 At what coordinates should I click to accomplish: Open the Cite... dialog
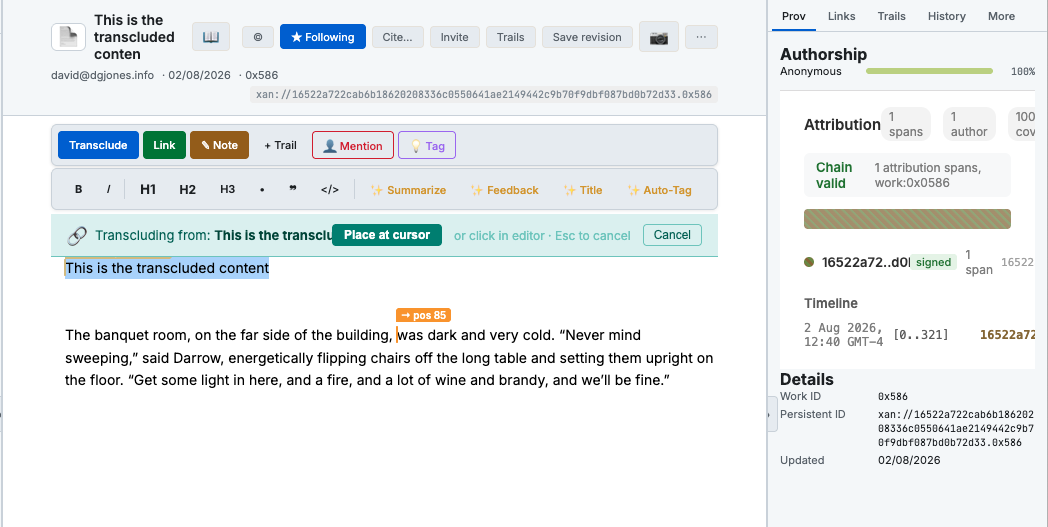[x=398, y=37]
